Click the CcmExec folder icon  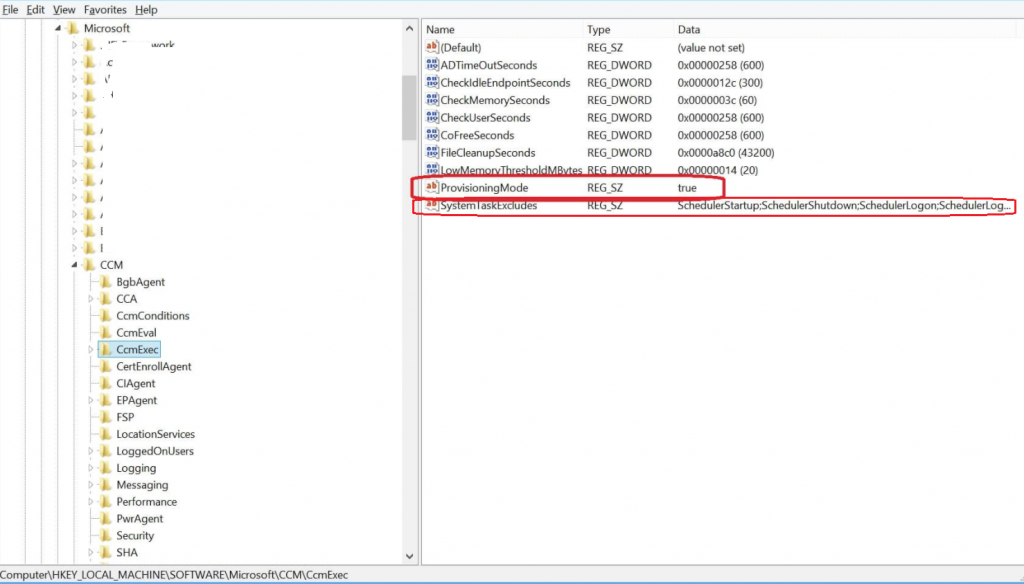(105, 349)
